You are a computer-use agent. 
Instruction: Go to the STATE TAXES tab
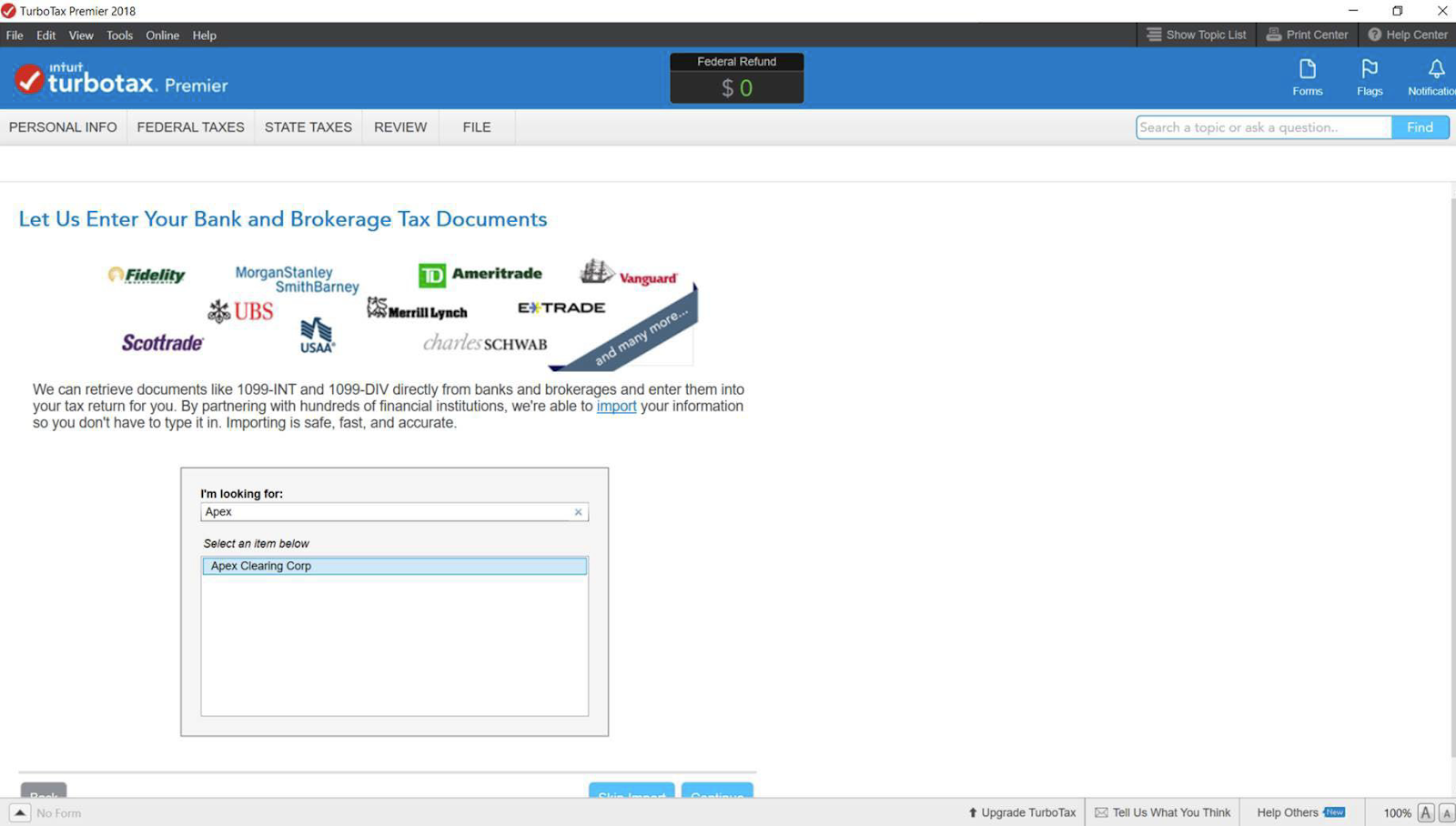click(x=308, y=127)
